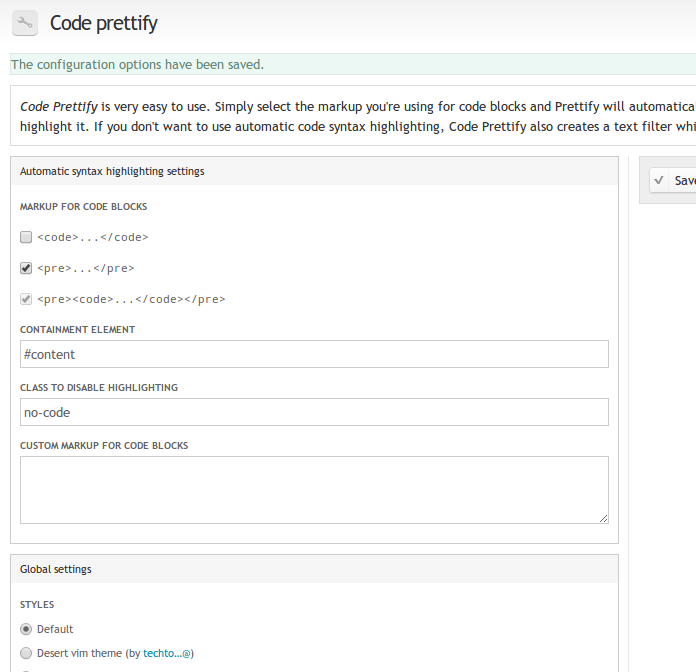
Task: Uncheck the <pre>...</pre> markup checkbox
Action: point(26,268)
